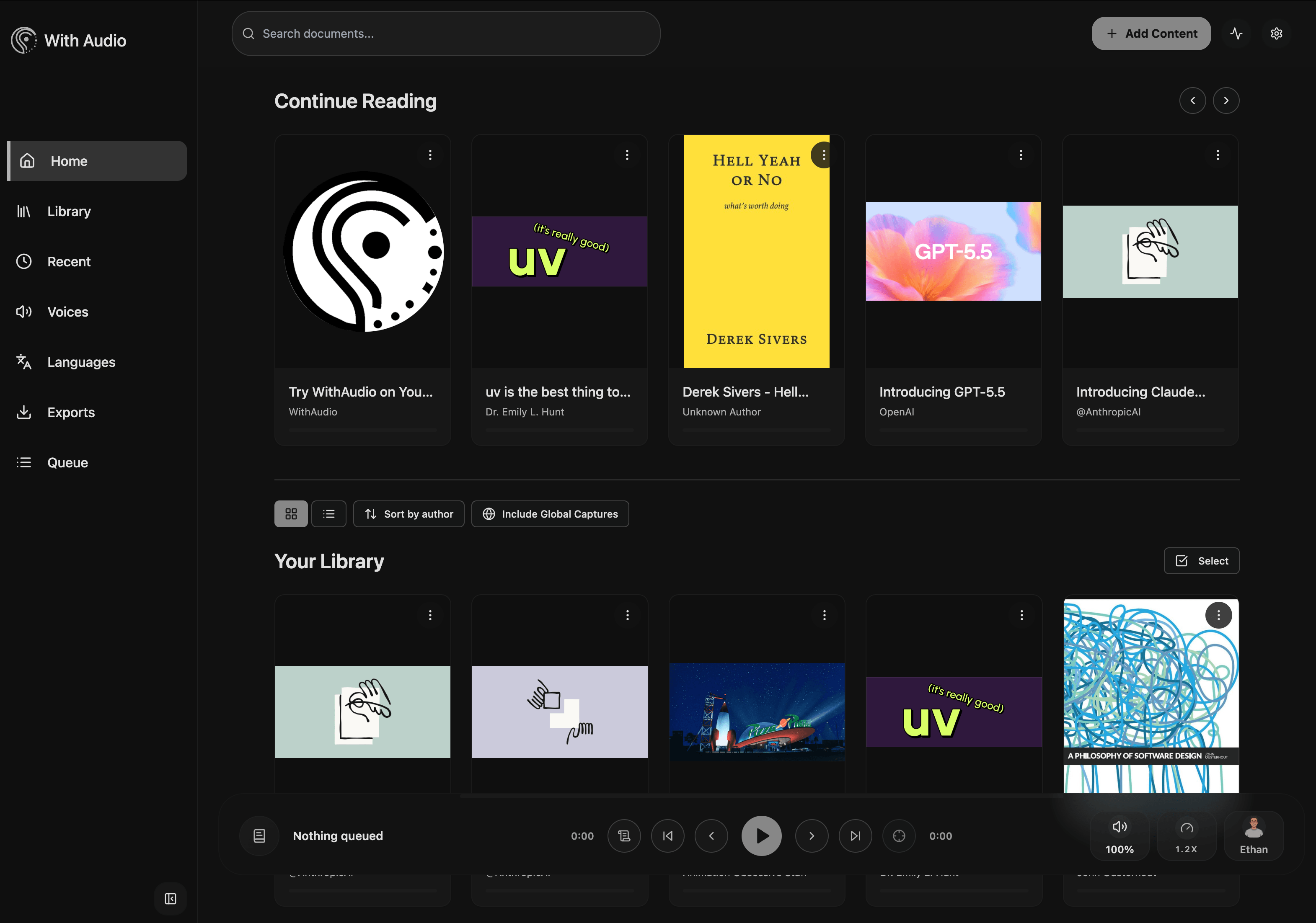Collapse the sidebar panel icon
The height and width of the screenshot is (923, 1316).
[170, 898]
